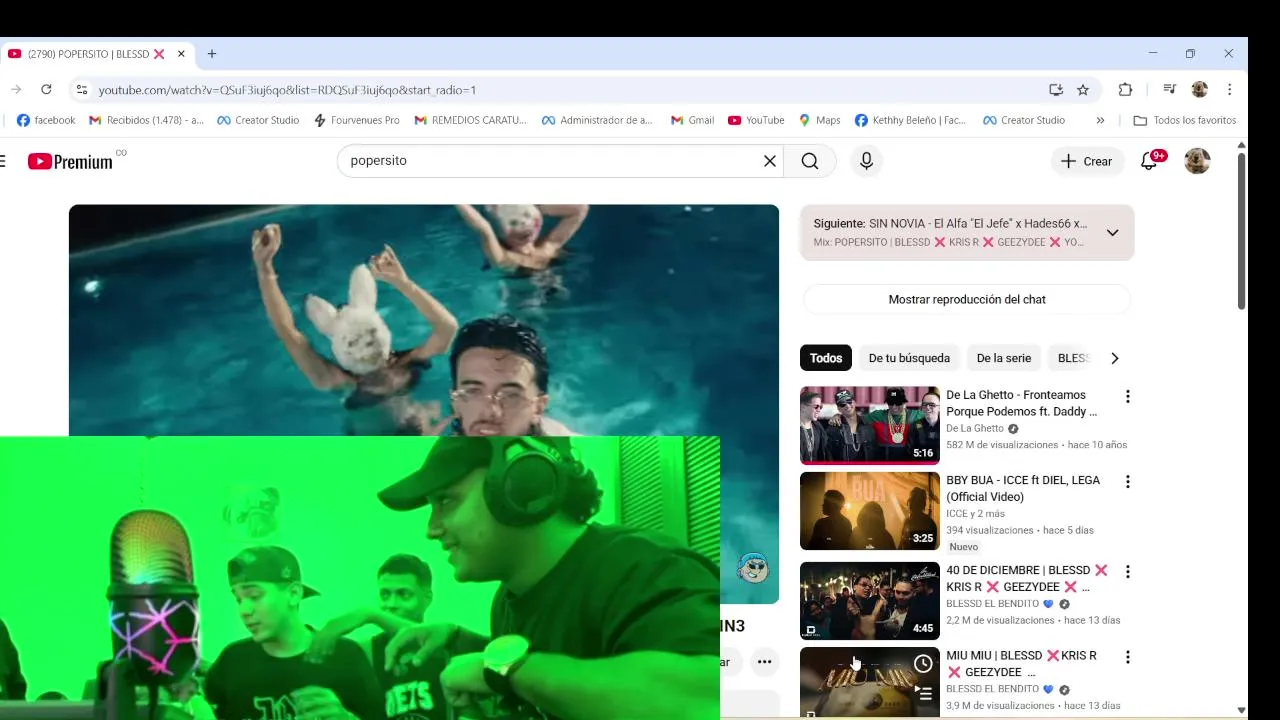Click the page vertical scrollbar thumb
The width and height of the screenshot is (1280, 720).
[x=1241, y=231]
